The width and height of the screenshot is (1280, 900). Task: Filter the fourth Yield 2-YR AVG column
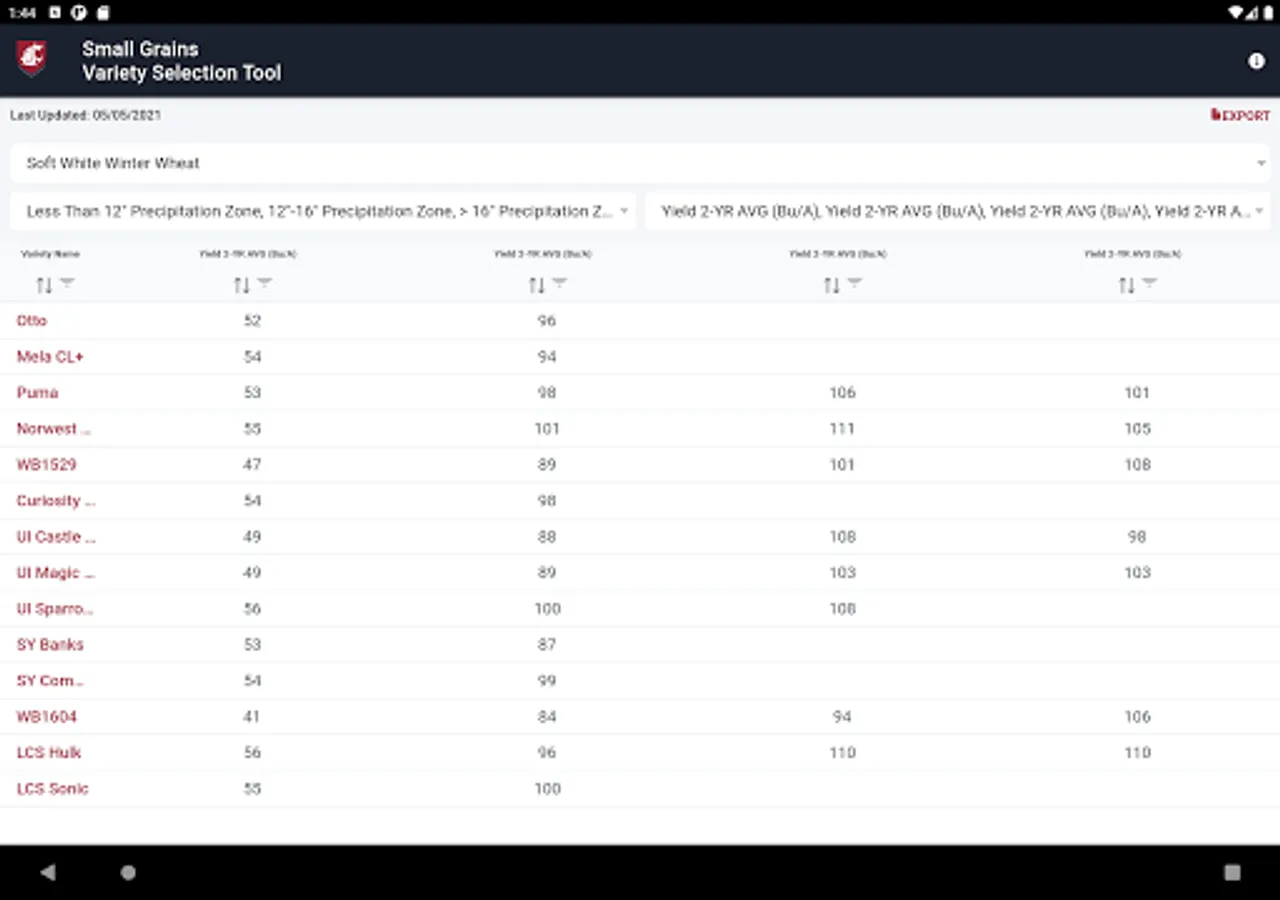(x=1149, y=284)
